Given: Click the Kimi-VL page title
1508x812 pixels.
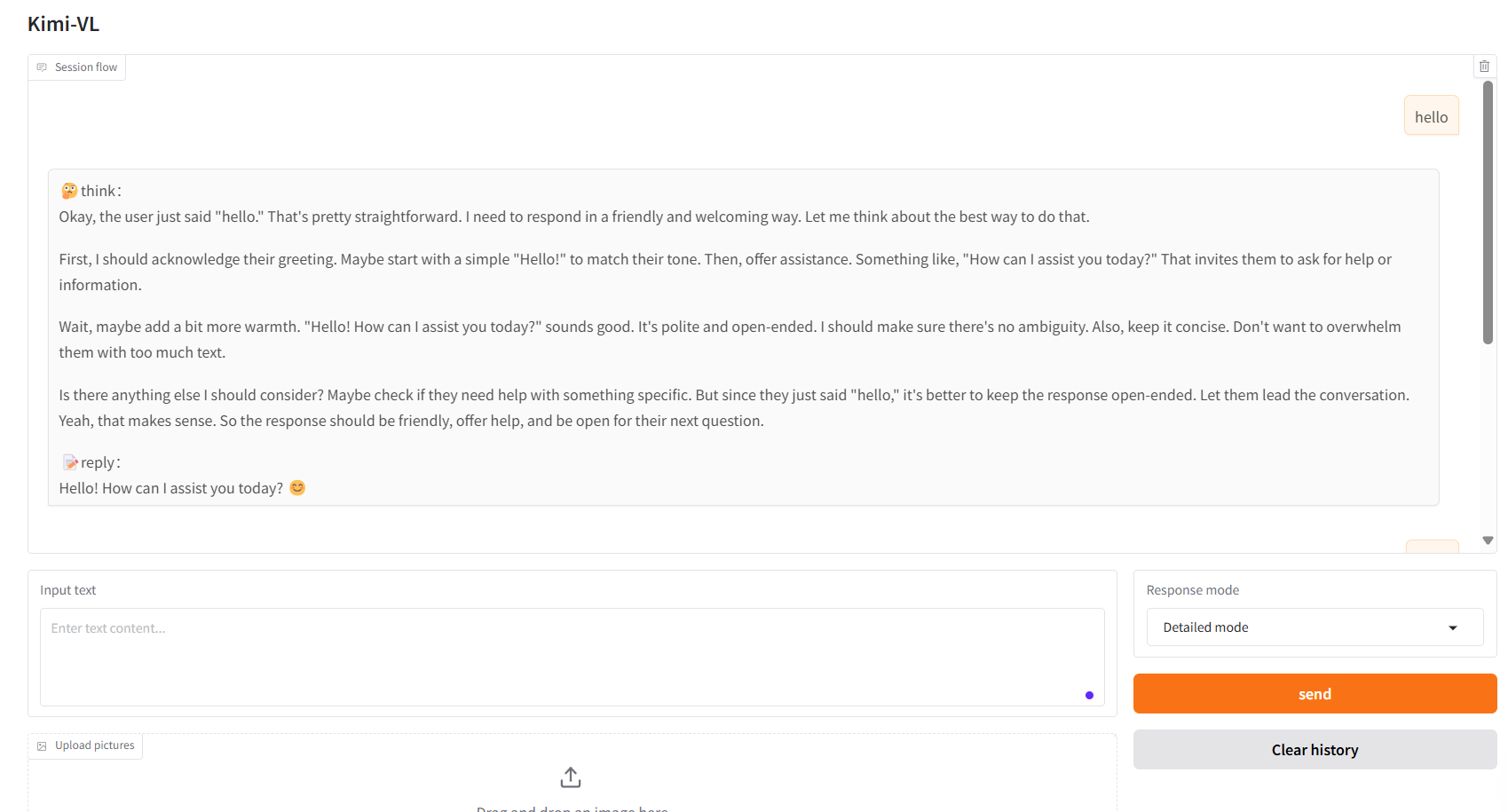Looking at the screenshot, I should tap(63, 24).
